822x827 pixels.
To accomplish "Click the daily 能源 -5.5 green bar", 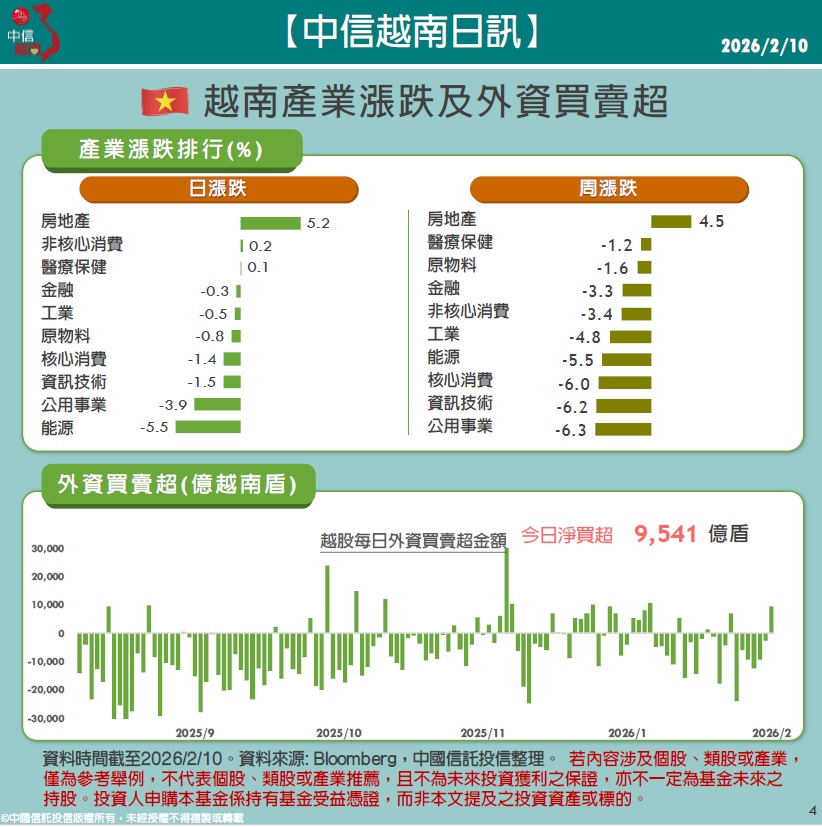I will [208, 427].
